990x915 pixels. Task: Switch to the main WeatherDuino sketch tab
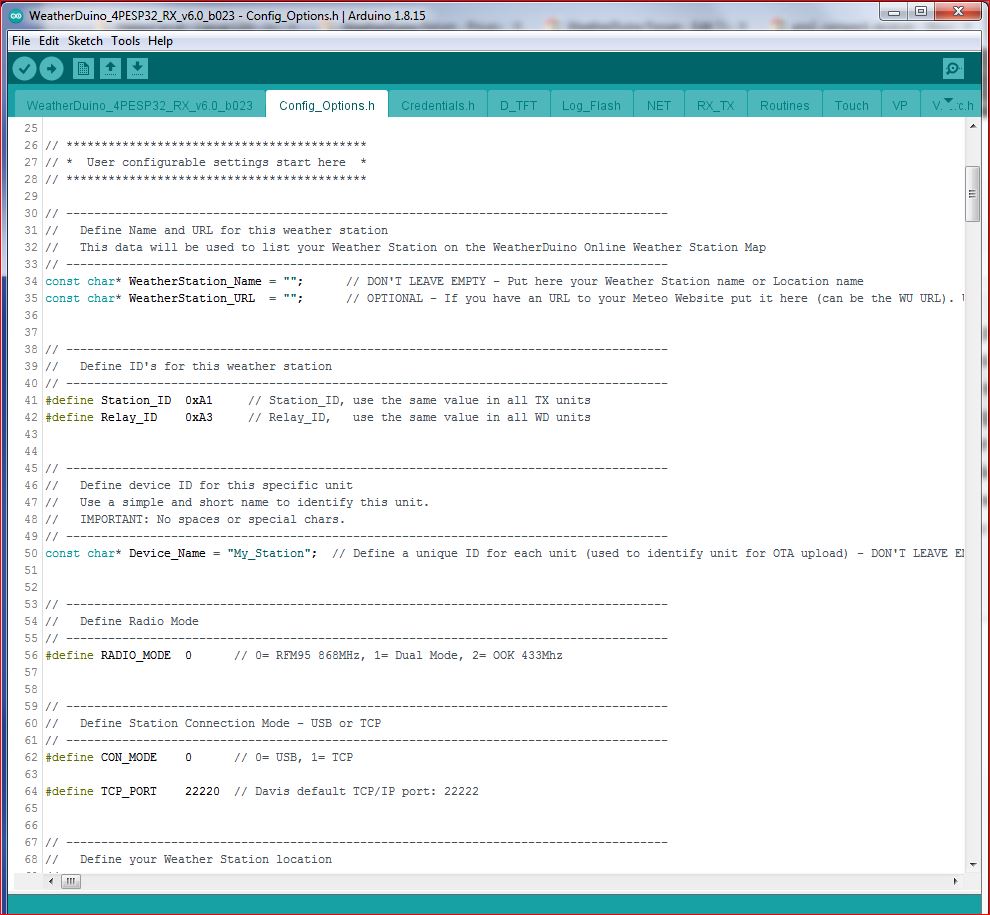(x=140, y=105)
